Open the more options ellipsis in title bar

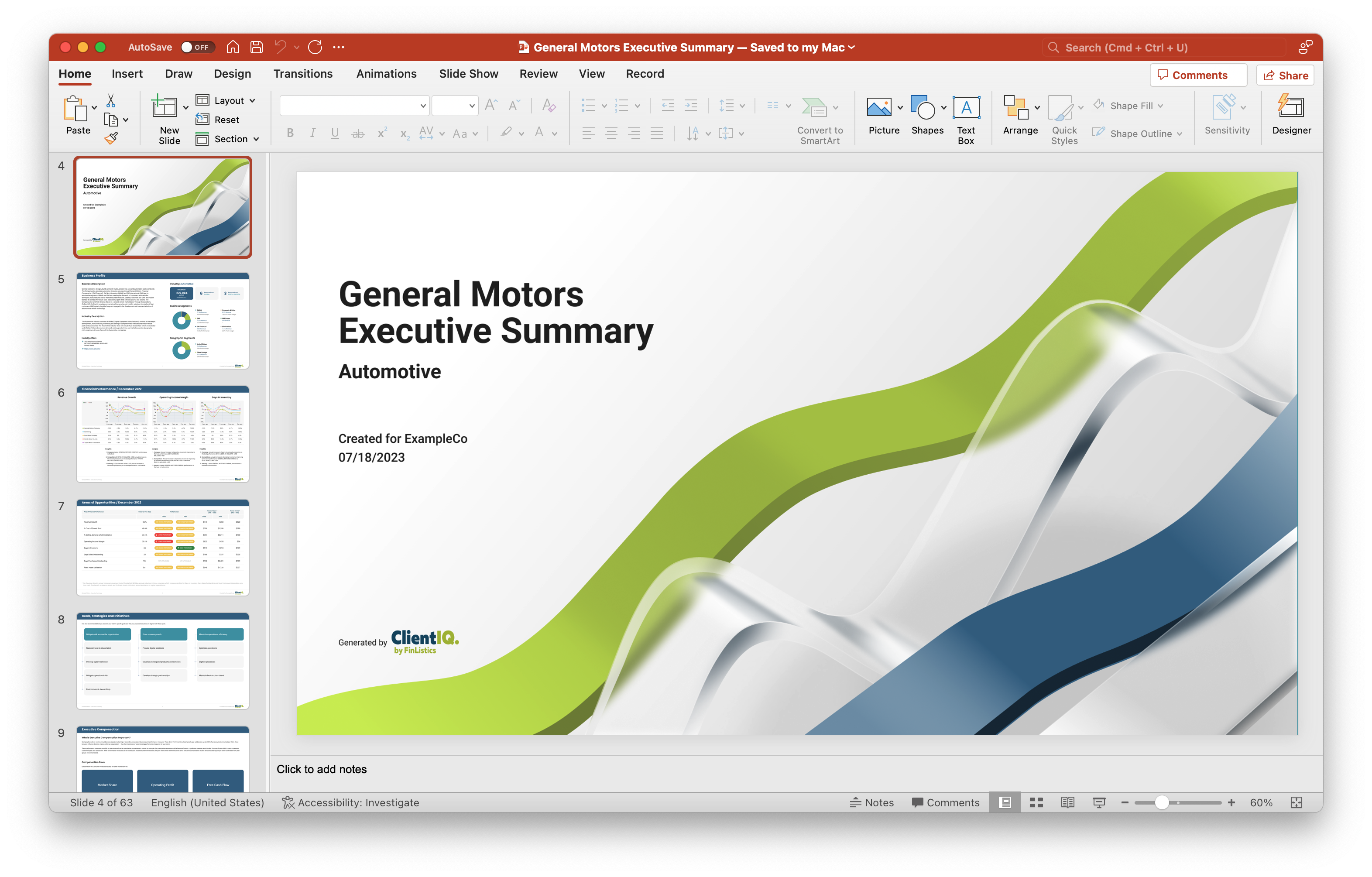click(339, 47)
